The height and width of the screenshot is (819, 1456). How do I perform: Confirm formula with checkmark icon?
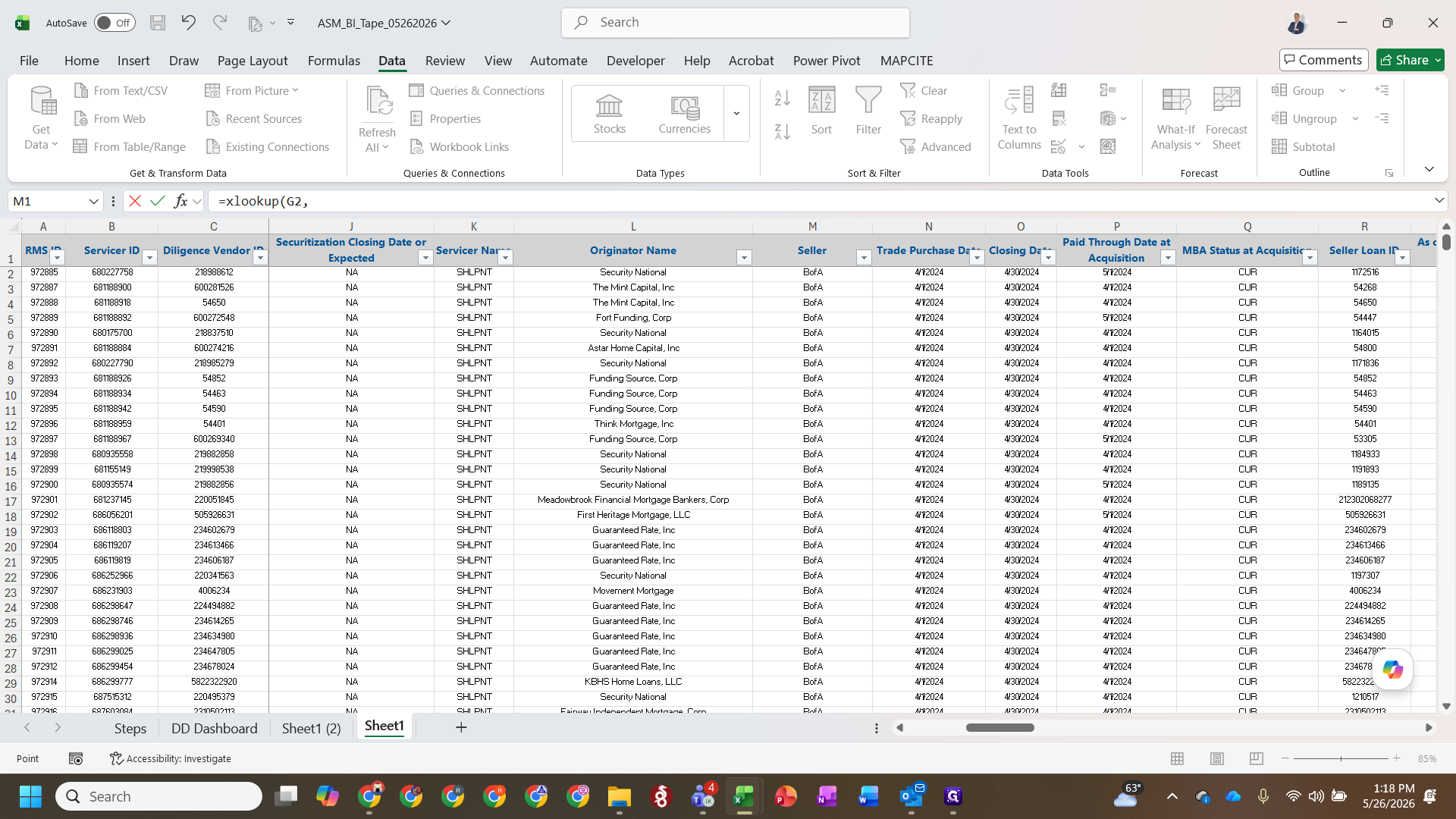(158, 201)
